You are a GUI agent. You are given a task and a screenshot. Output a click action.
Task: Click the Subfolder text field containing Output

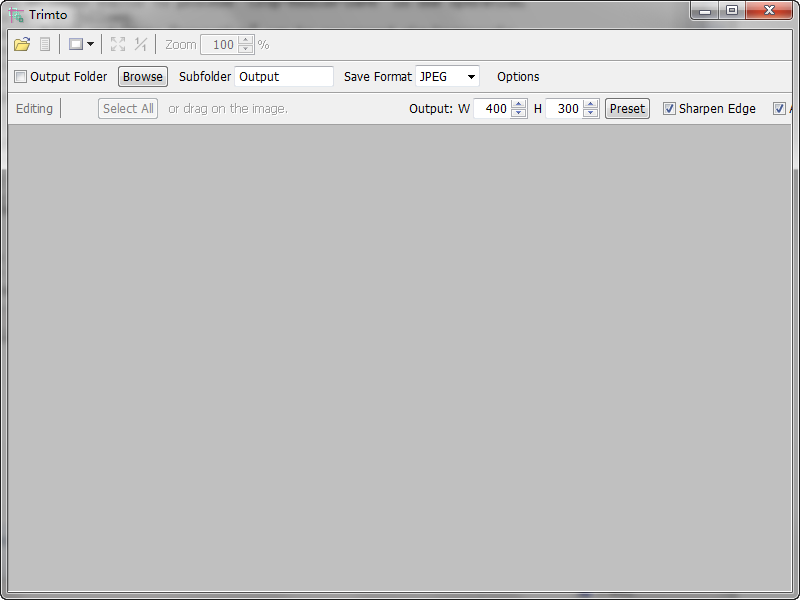(284, 77)
